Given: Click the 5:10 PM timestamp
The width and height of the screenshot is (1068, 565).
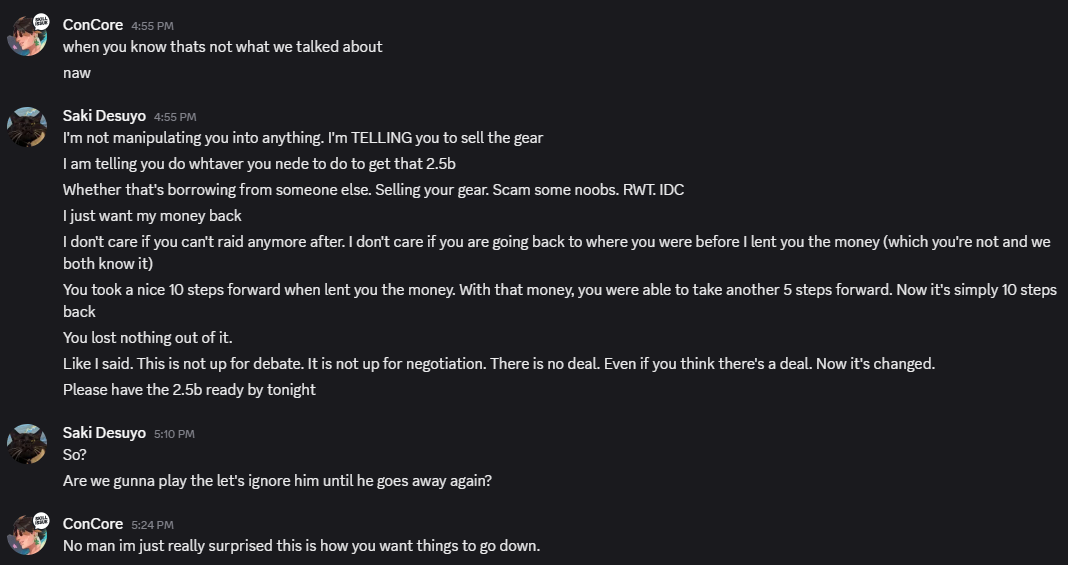Looking at the screenshot, I should [x=174, y=434].
